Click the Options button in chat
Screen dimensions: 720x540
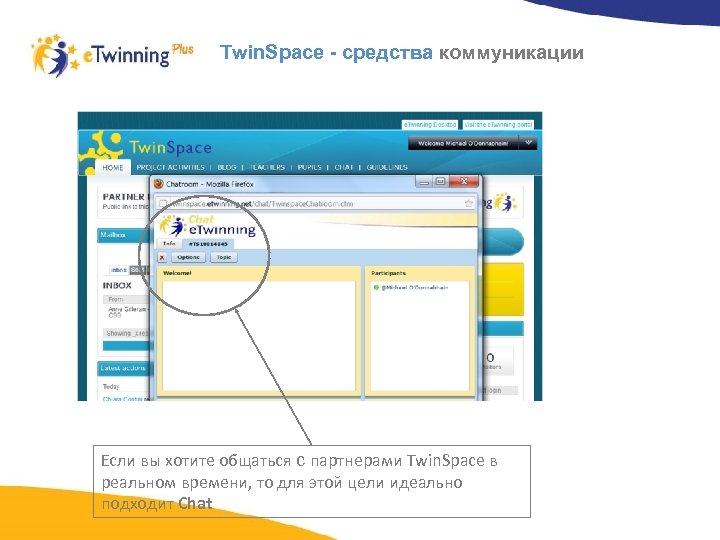coord(188,257)
